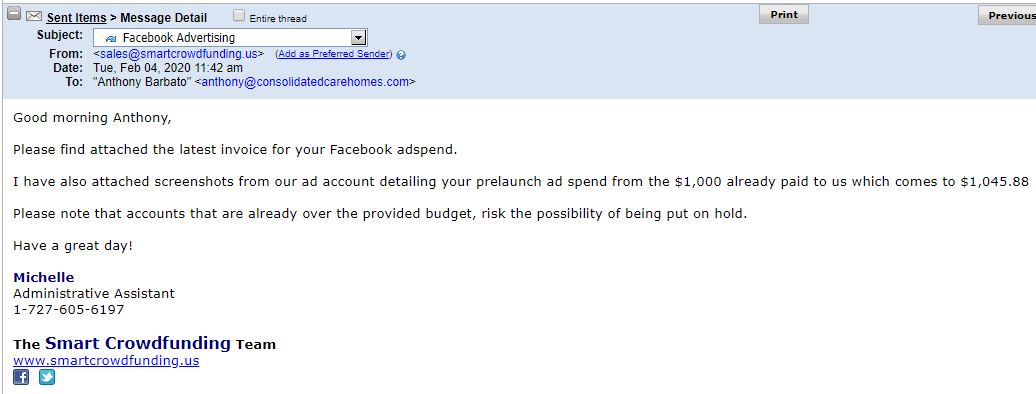Click the Smart Crowdfunding team name
This screenshot has width=1036, height=394.
coord(138,343)
